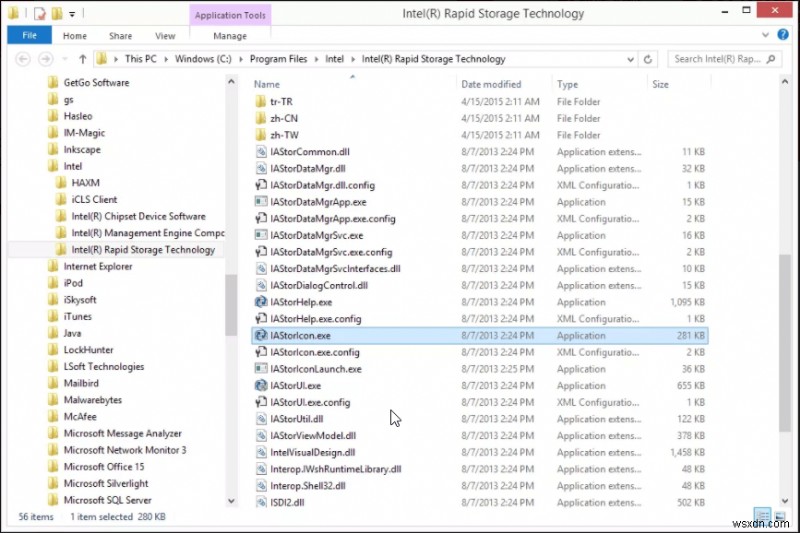Click the navigation pane scrollbar thumb

coord(231,305)
